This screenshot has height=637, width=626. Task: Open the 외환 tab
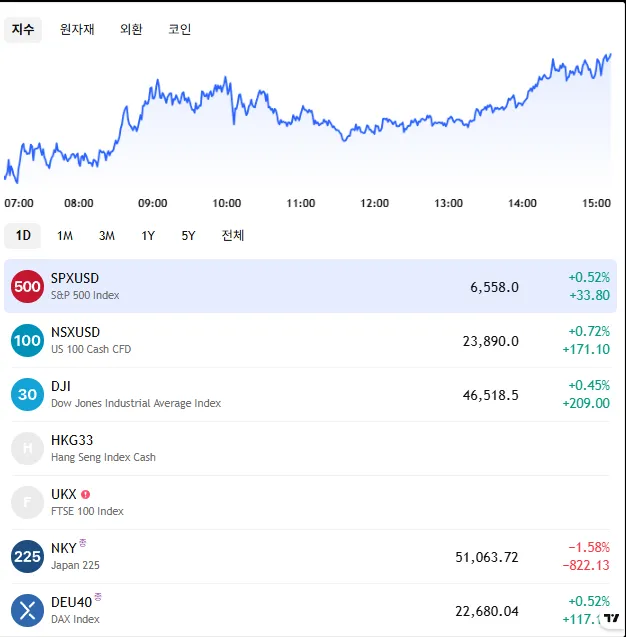coord(131,29)
